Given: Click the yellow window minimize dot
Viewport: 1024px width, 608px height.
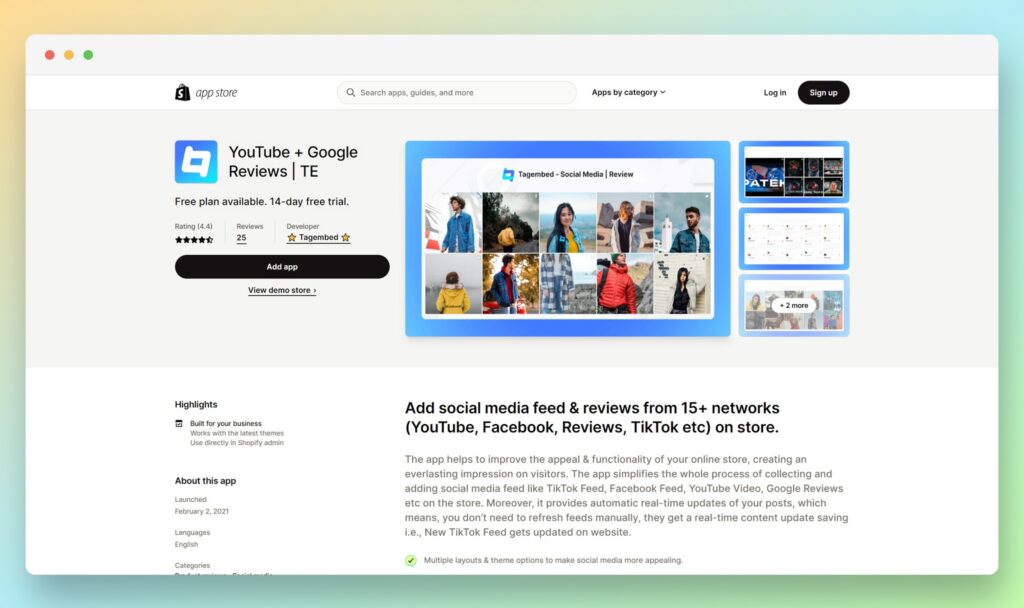Looking at the screenshot, I should [x=69, y=55].
